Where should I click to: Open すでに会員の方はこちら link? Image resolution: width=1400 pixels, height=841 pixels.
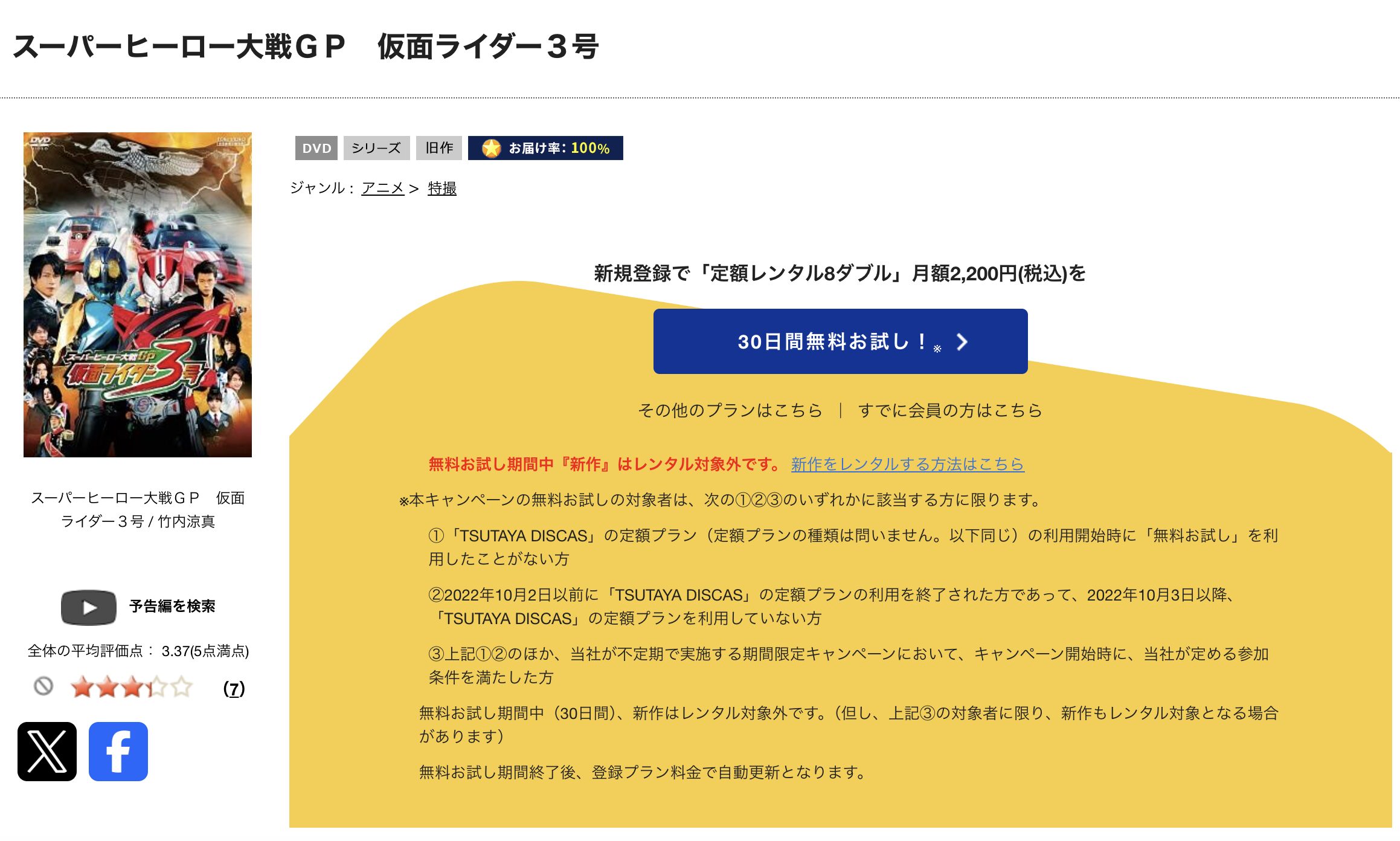point(951,410)
